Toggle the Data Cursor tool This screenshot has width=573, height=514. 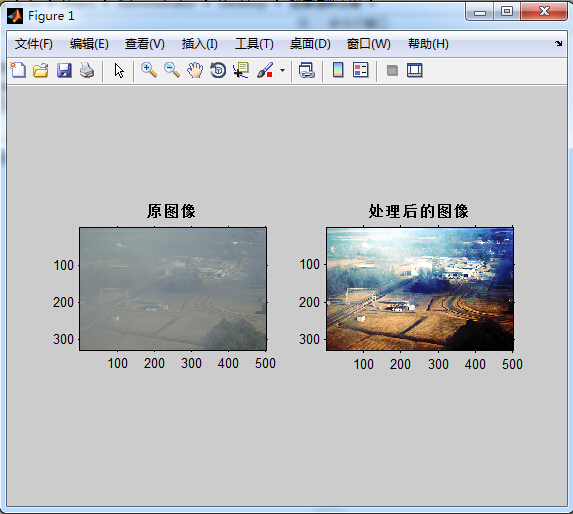[x=241, y=70]
